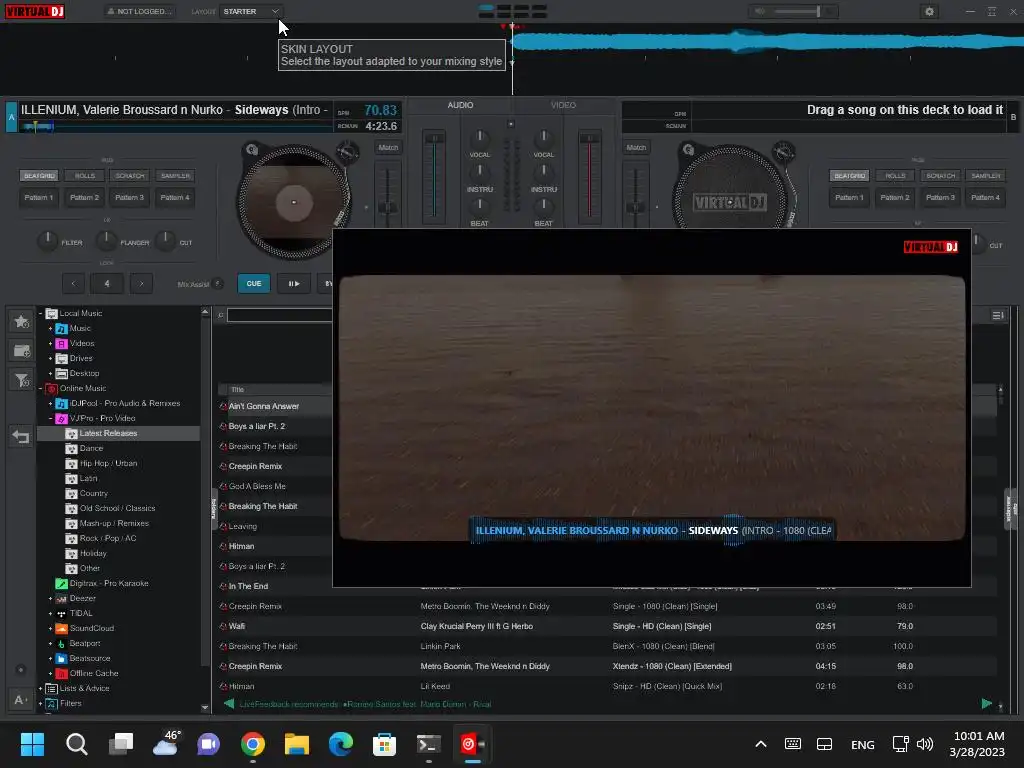Open Microsoft Edge from the taskbar

(x=340, y=744)
